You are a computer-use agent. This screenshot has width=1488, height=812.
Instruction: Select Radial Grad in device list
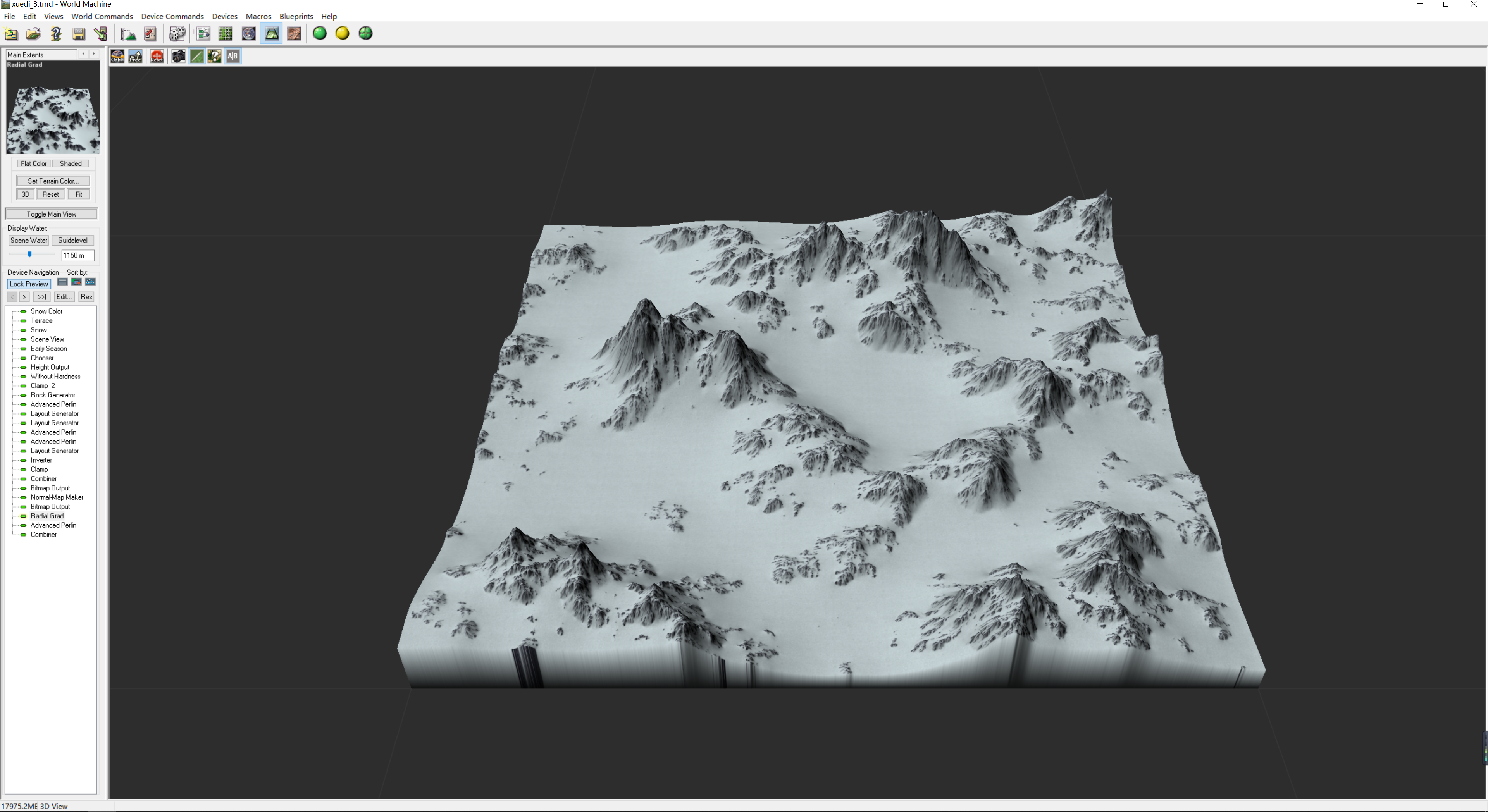click(47, 516)
